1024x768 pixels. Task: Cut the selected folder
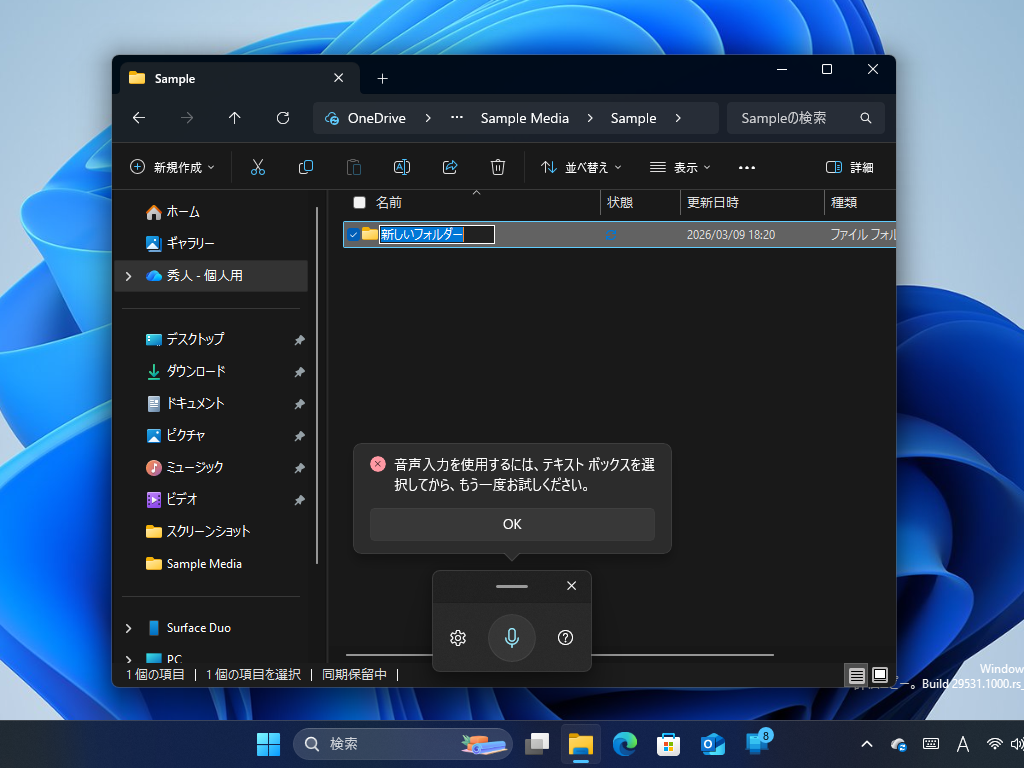point(258,167)
